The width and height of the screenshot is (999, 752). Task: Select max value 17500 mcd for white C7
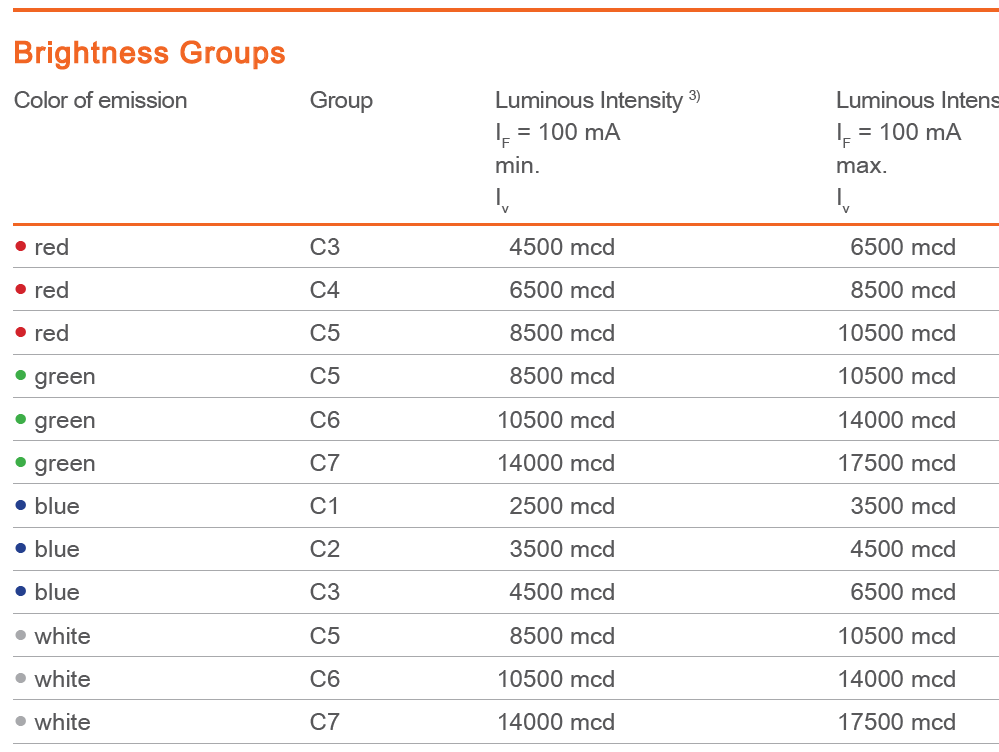[x=896, y=722]
